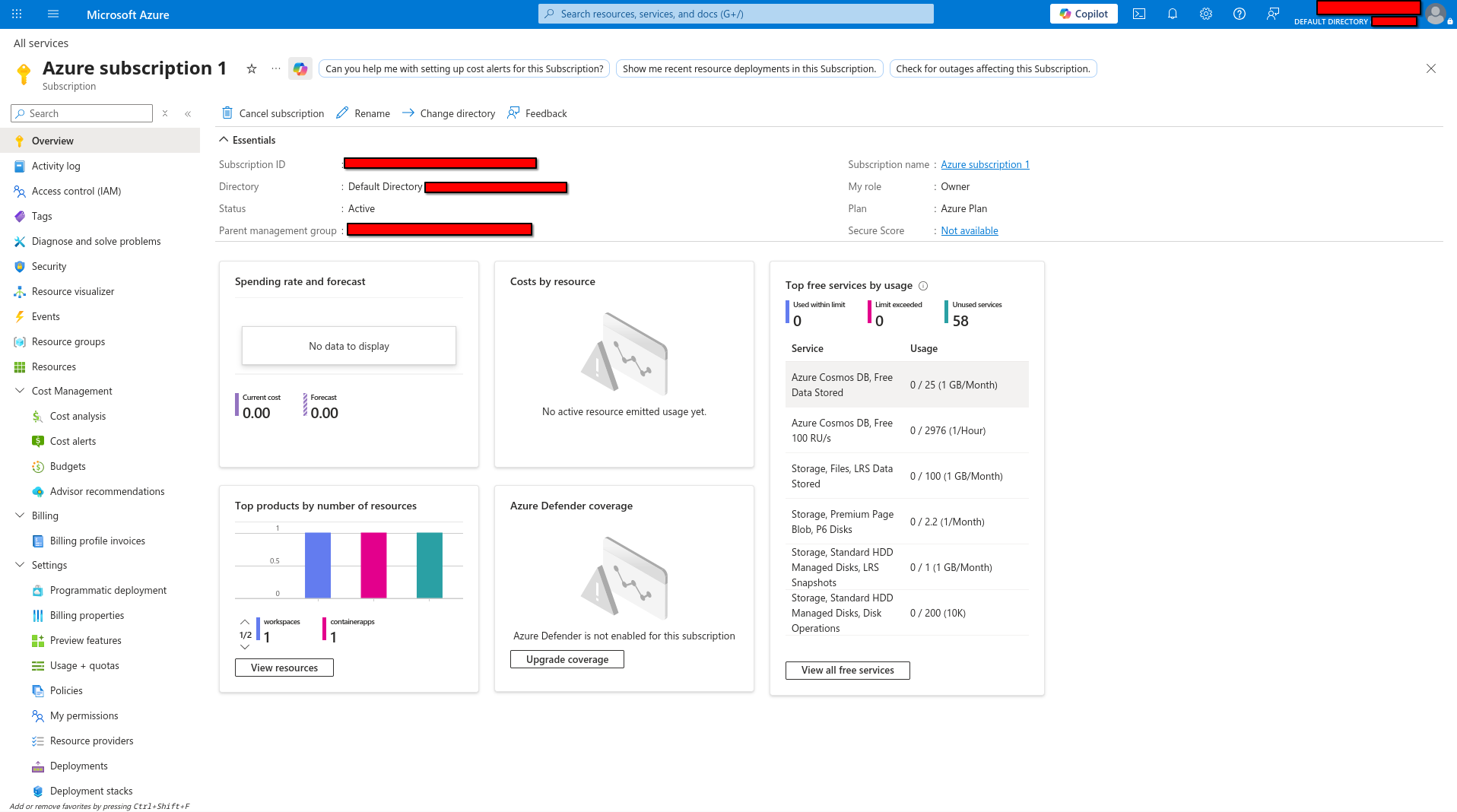Collapse the sidebar with double chevron
1457x812 pixels.
[188, 113]
